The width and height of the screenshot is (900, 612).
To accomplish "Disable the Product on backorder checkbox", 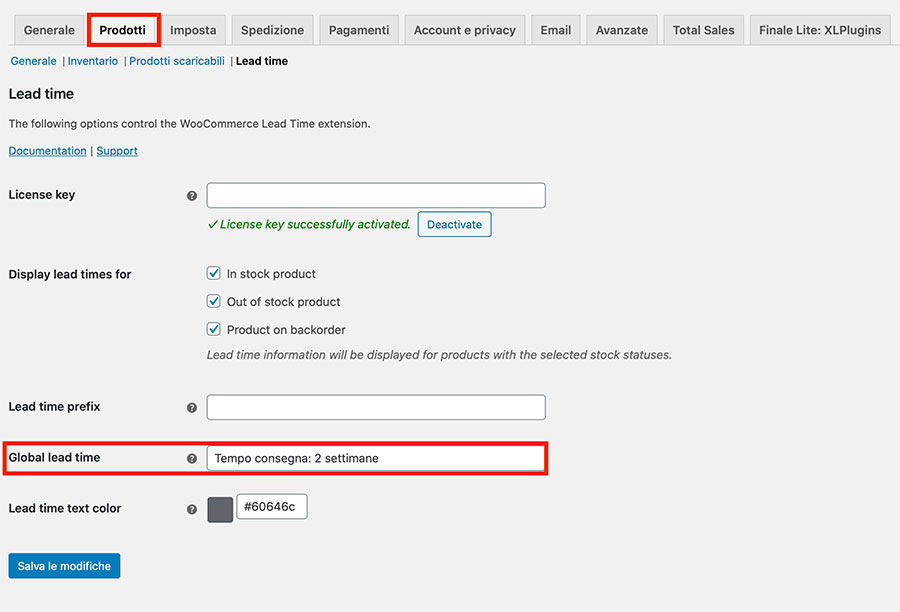I will pos(213,330).
